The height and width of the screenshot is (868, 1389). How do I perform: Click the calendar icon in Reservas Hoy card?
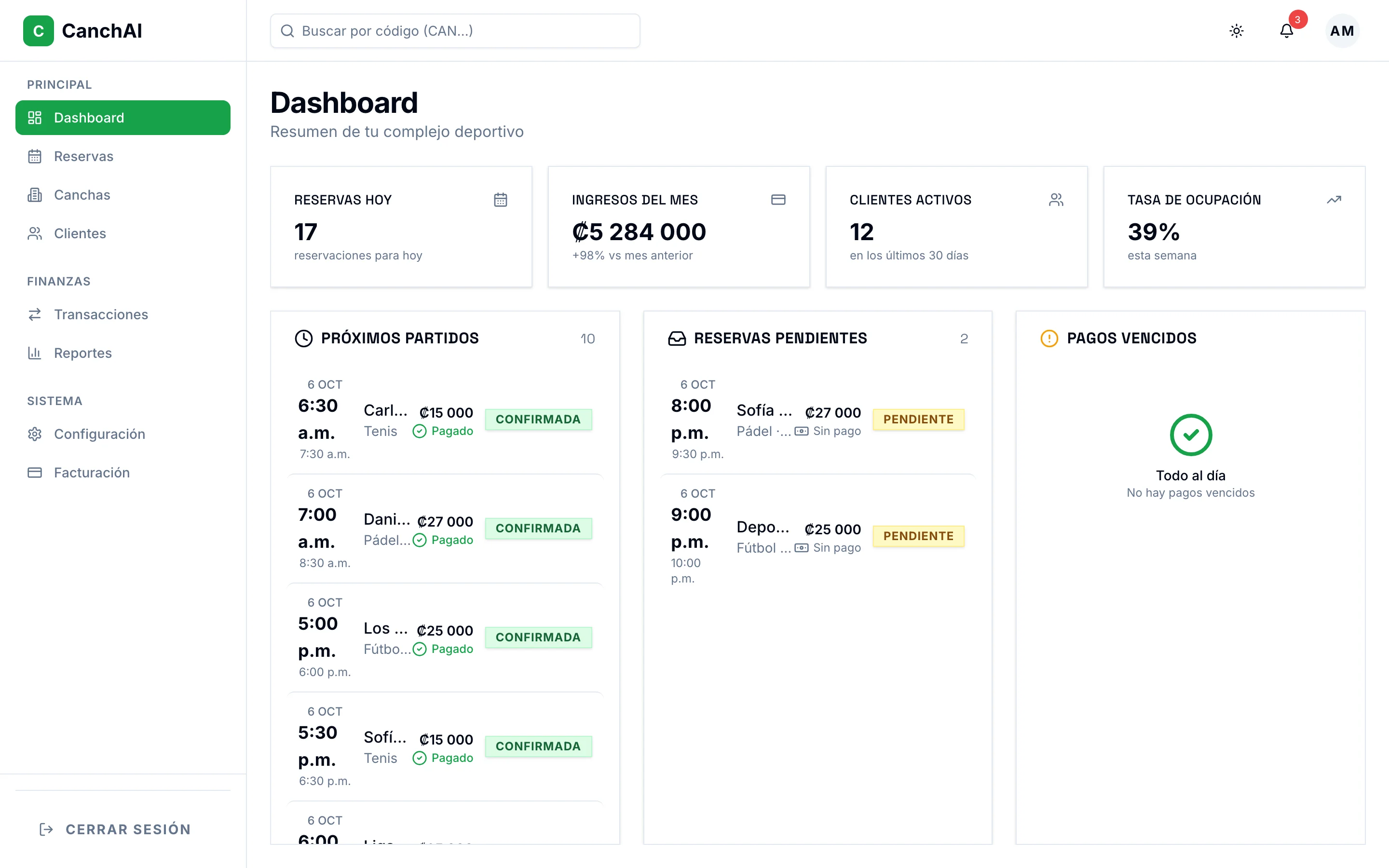[x=501, y=200]
